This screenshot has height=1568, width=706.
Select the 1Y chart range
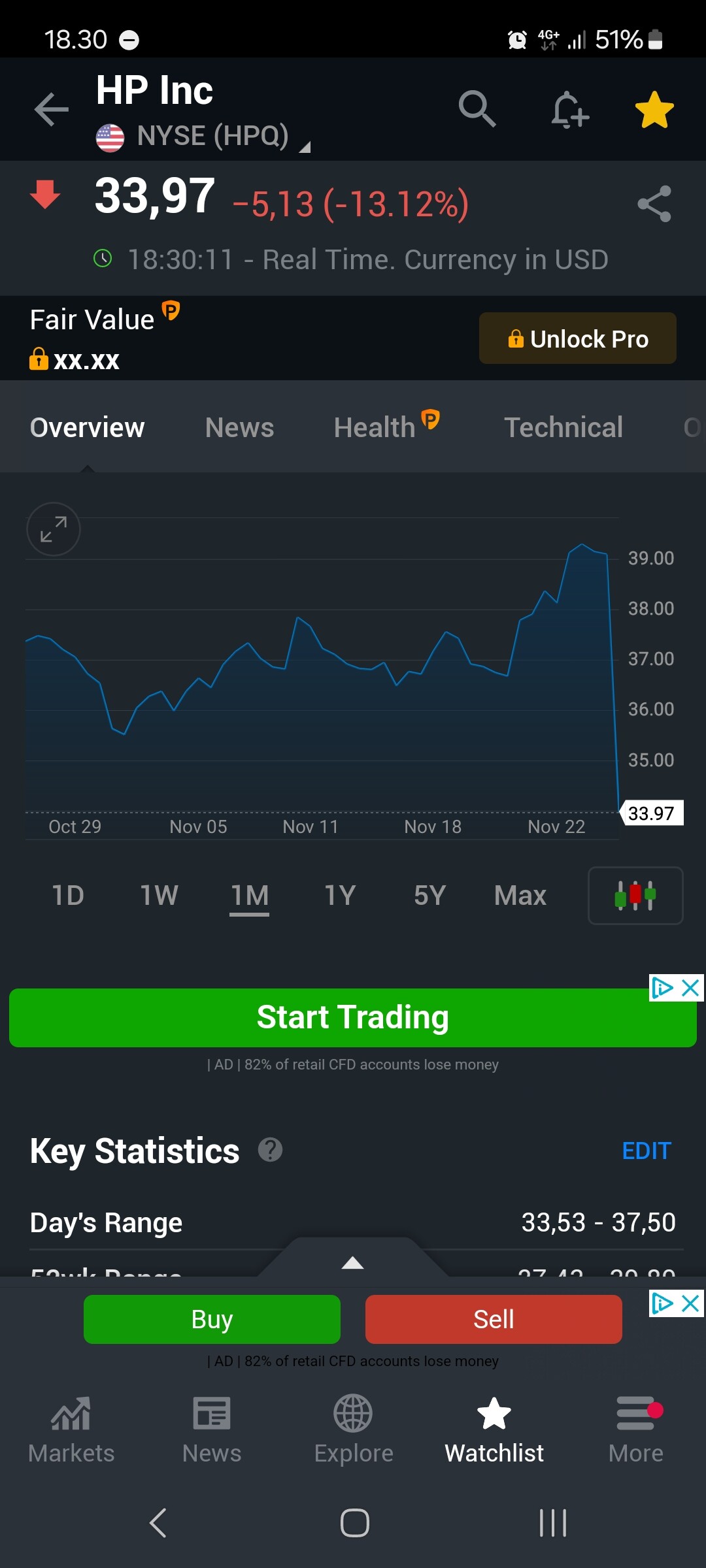coord(340,895)
